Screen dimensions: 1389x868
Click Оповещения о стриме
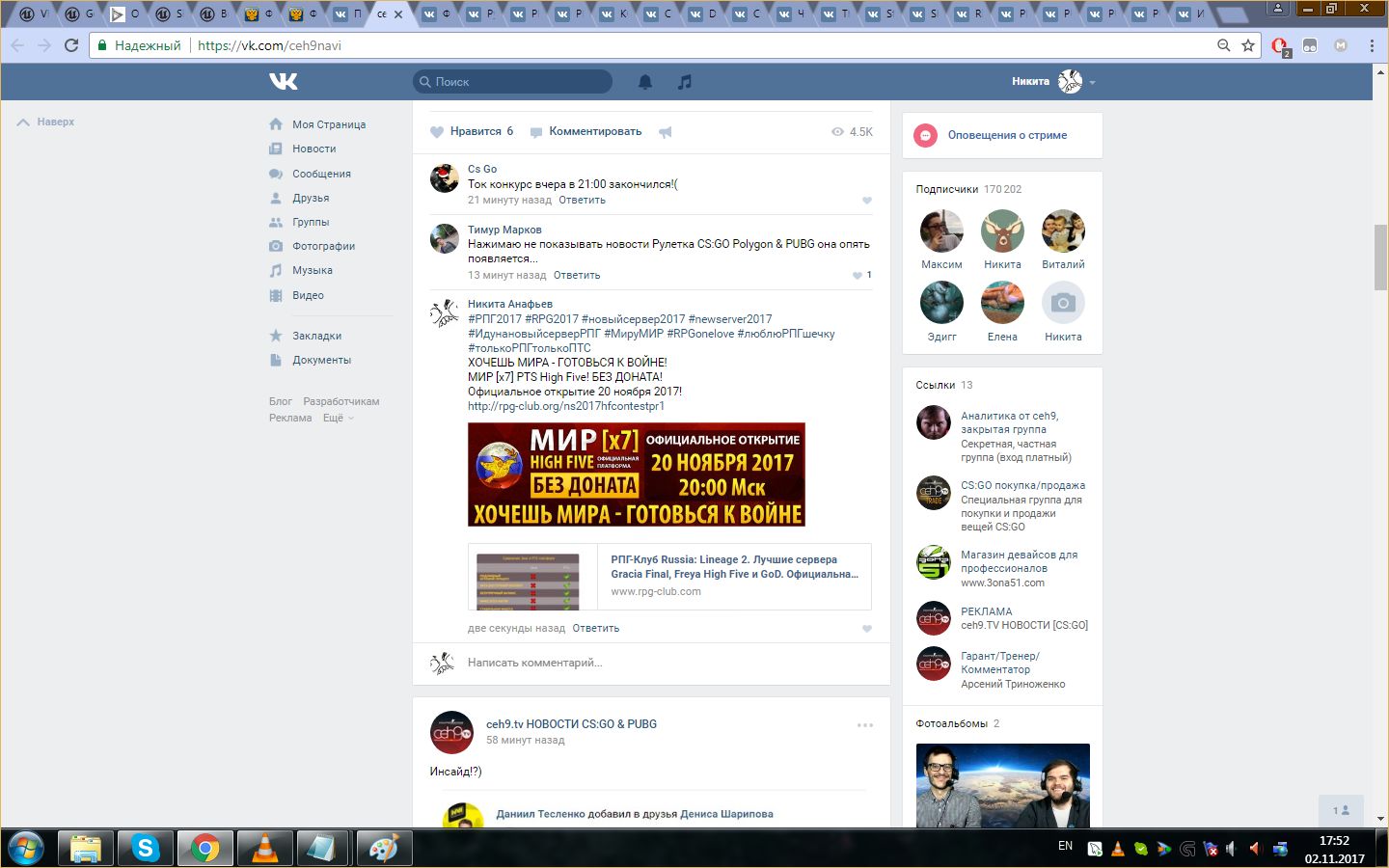point(1007,136)
